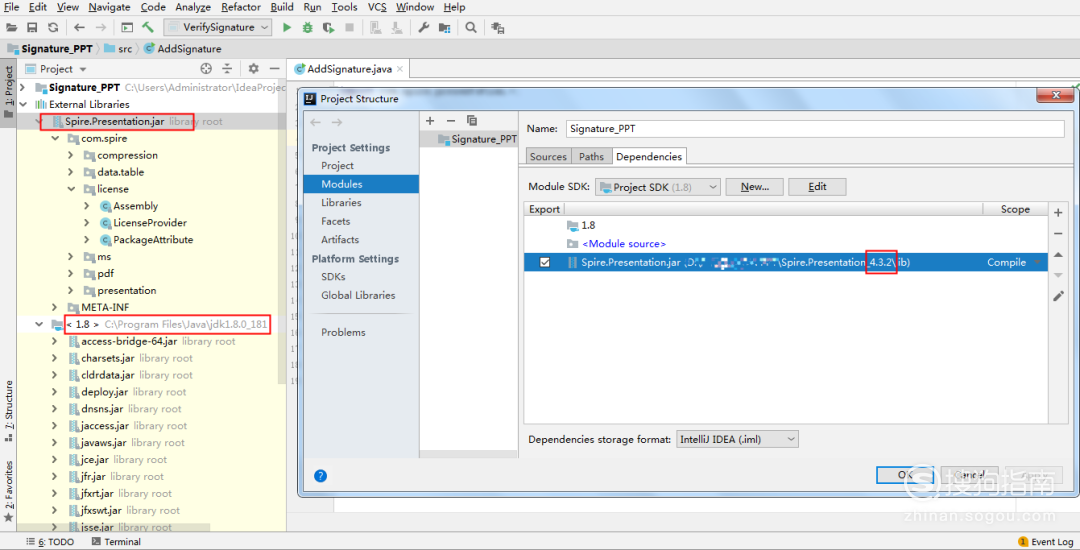
Task: Open the VCS menu
Action: point(377,7)
